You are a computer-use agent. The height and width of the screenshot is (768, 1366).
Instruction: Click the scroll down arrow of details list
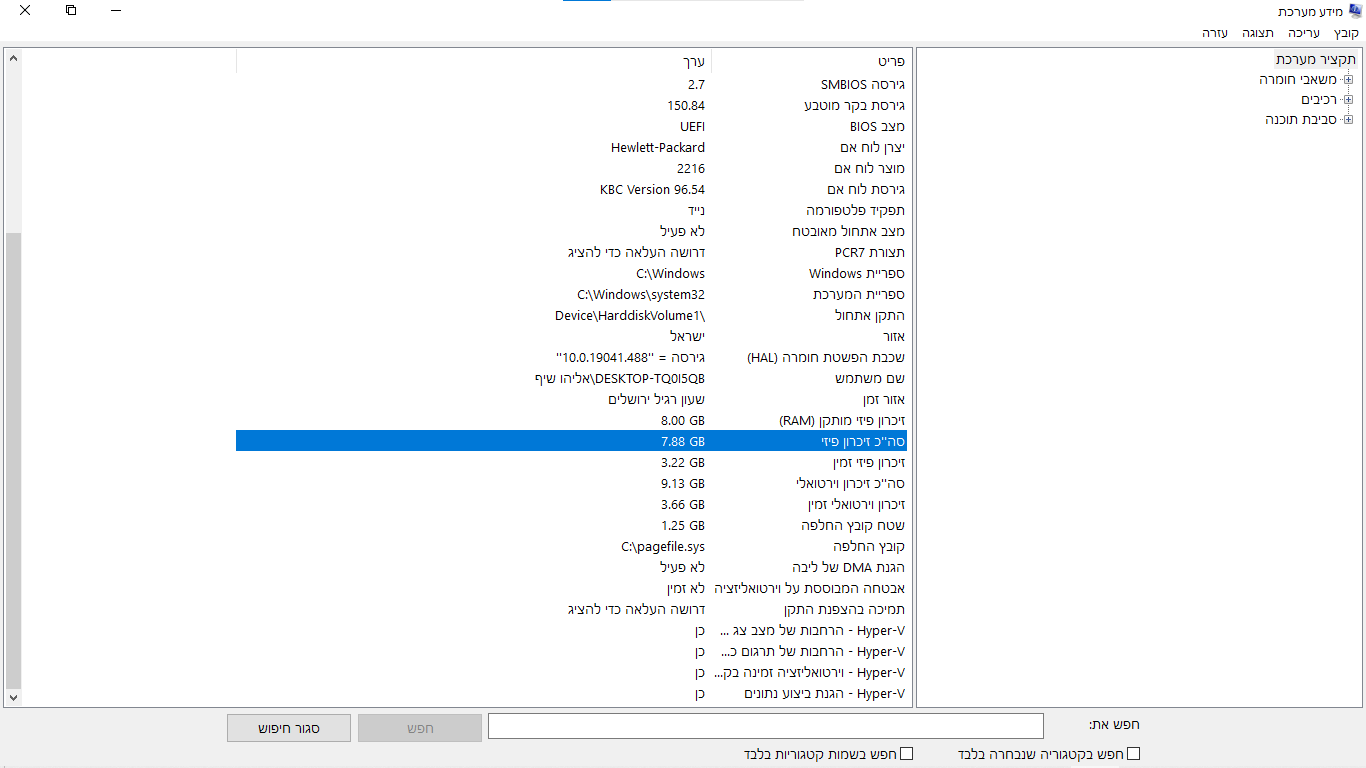pos(13,697)
